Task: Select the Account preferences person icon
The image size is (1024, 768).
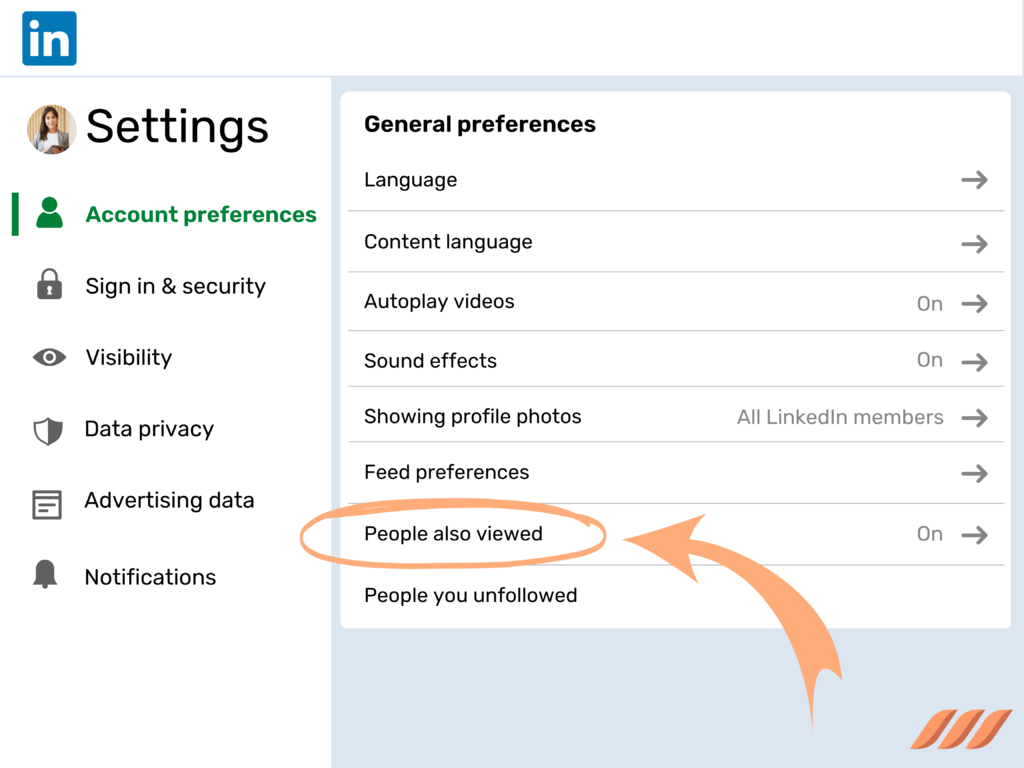Action: [49, 213]
